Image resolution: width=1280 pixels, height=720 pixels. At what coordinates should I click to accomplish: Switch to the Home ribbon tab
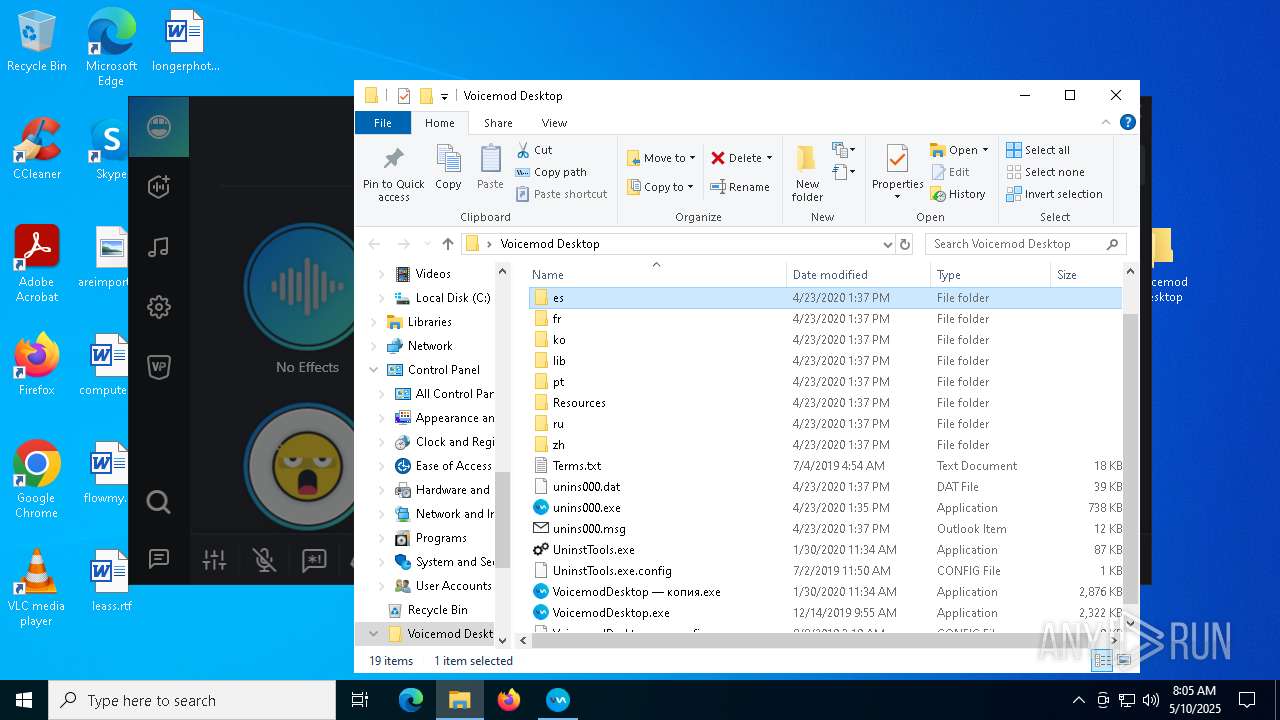tap(440, 123)
